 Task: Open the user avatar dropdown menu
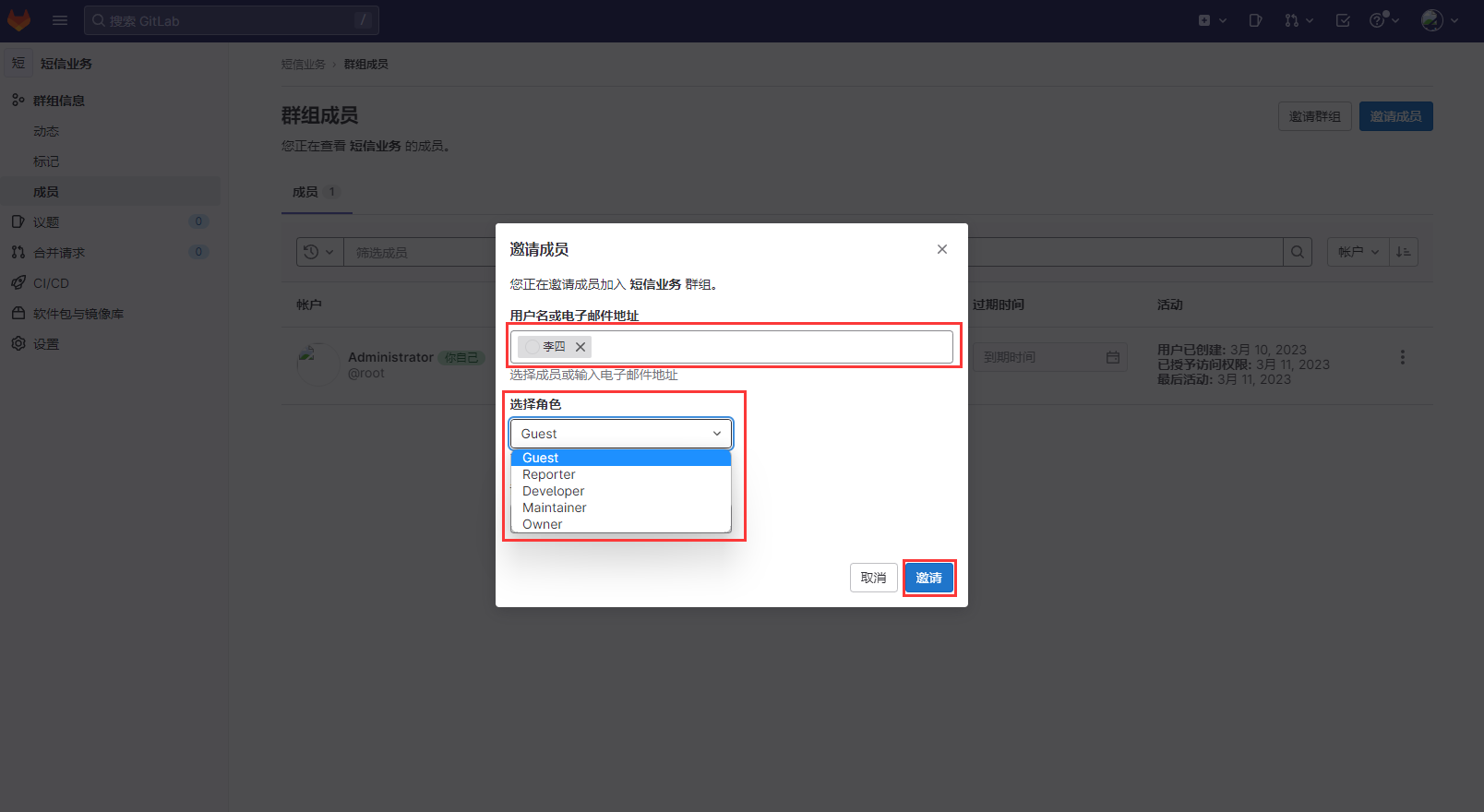point(1440,20)
